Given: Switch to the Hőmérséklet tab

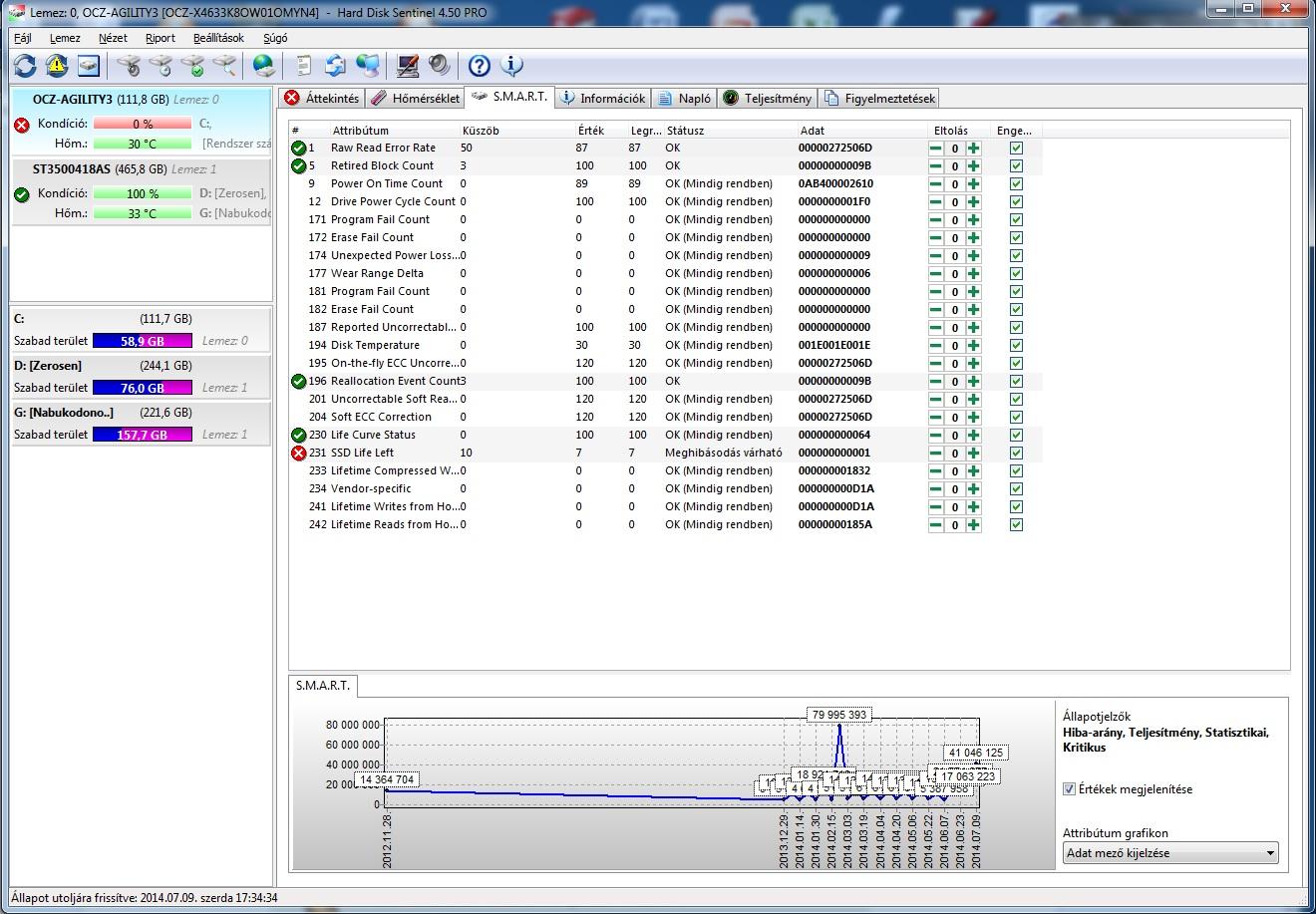Looking at the screenshot, I should click(416, 99).
